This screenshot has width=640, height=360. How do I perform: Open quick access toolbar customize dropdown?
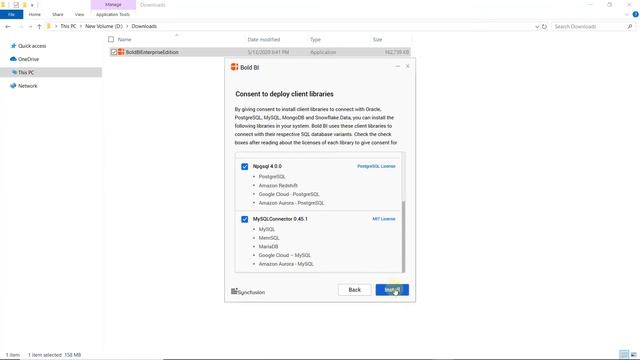click(32, 5)
